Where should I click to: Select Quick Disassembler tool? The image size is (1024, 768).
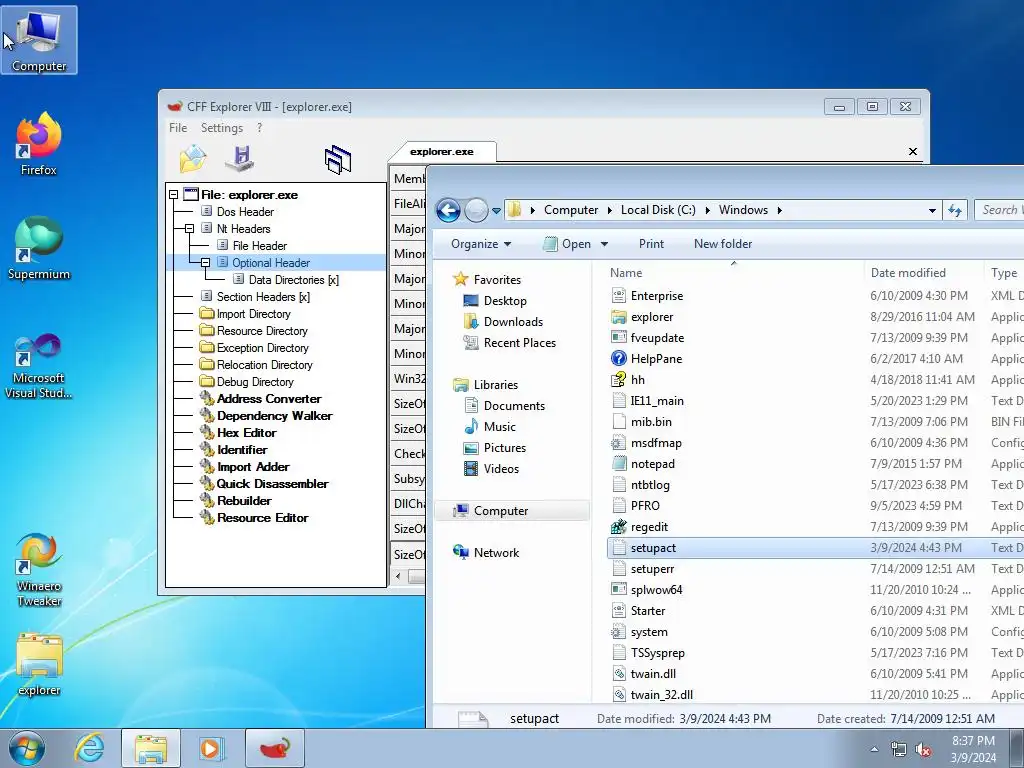point(272,483)
